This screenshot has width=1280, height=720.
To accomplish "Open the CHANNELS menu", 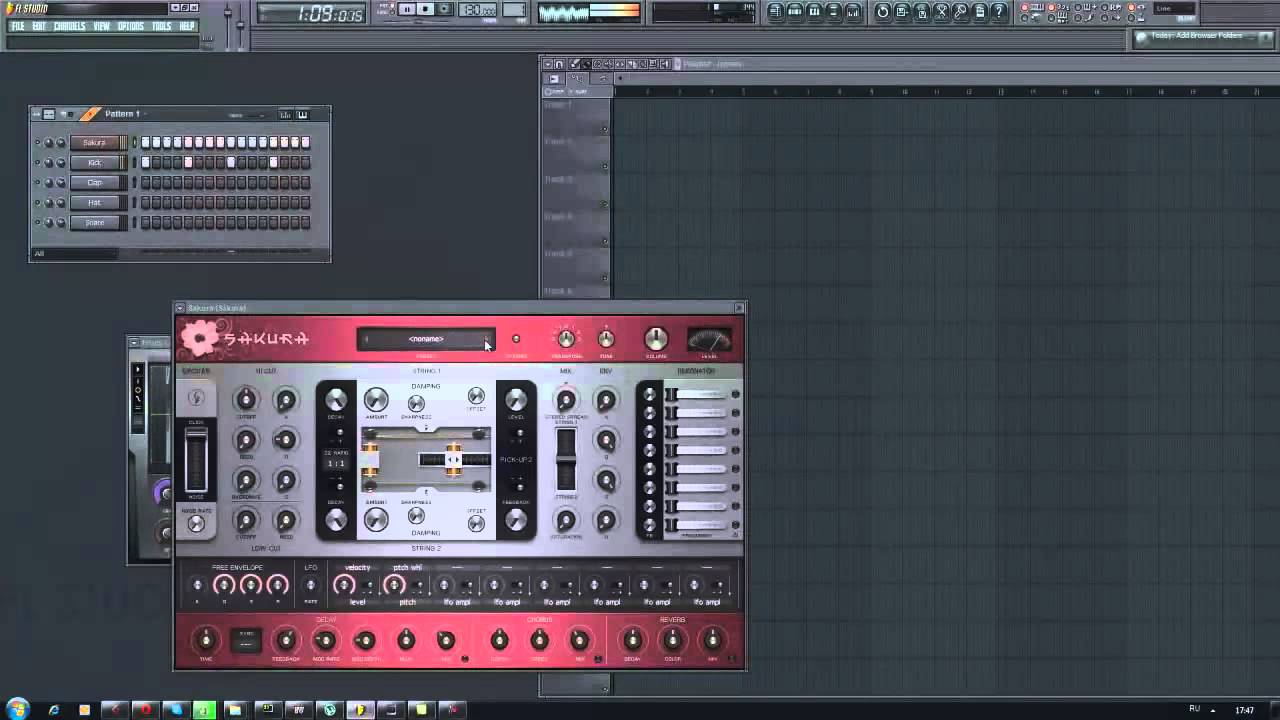I will (69, 26).
